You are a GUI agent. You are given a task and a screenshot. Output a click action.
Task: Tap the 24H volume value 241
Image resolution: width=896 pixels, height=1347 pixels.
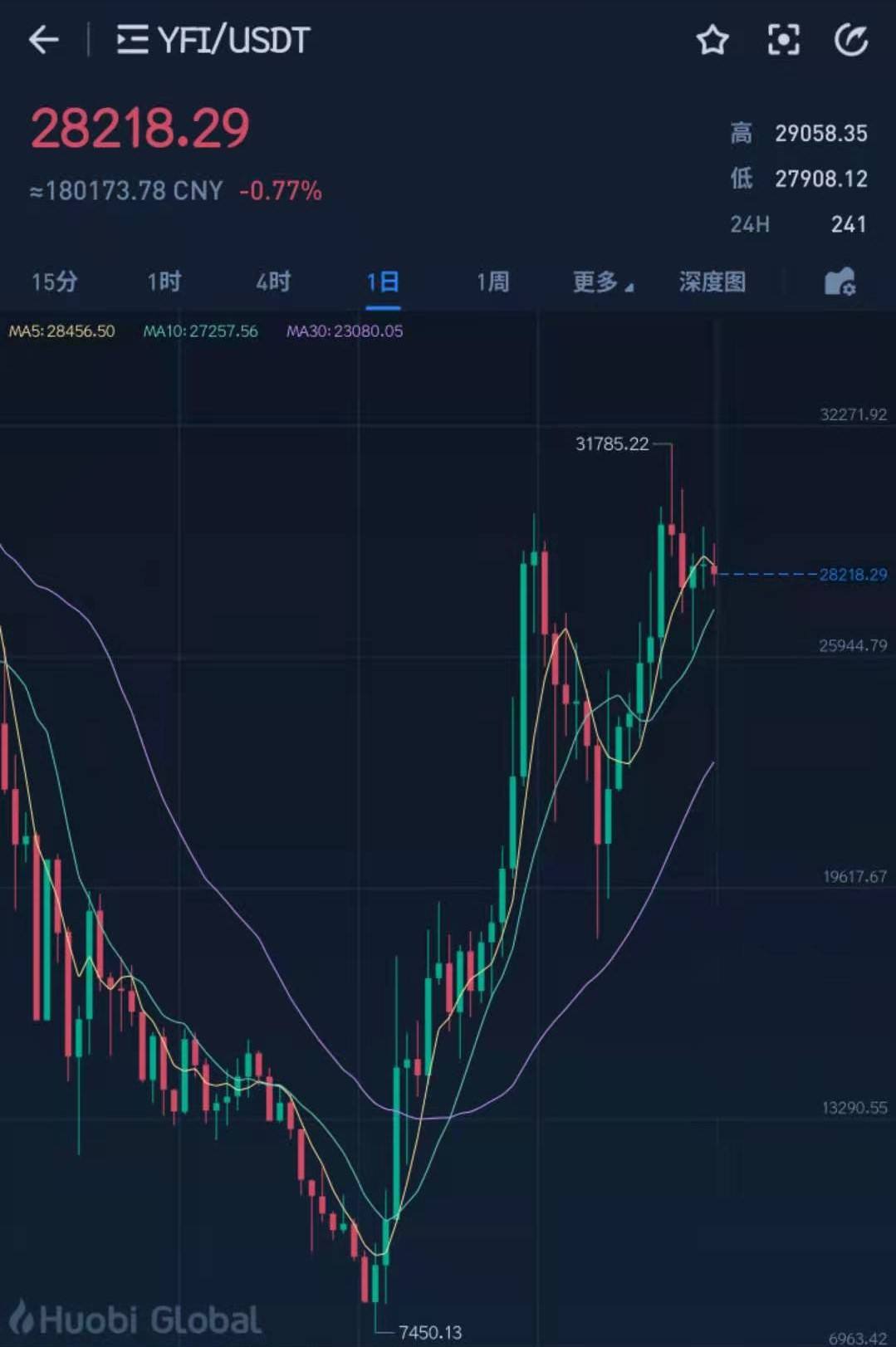[849, 224]
